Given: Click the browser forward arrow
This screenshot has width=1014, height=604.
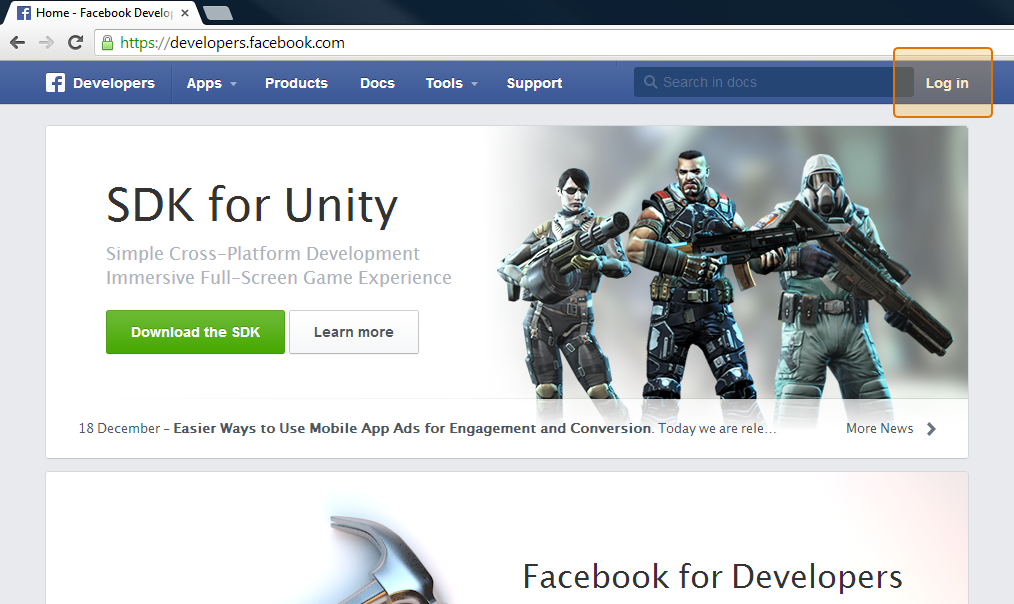Looking at the screenshot, I should coord(47,43).
